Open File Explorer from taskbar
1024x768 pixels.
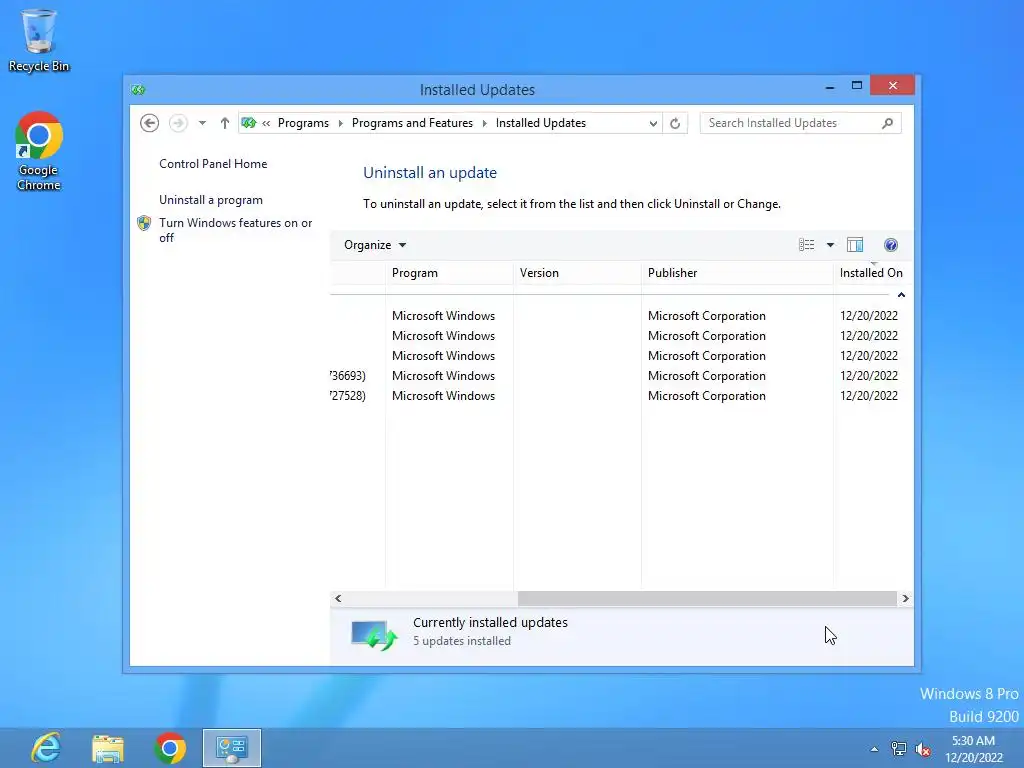coord(108,748)
